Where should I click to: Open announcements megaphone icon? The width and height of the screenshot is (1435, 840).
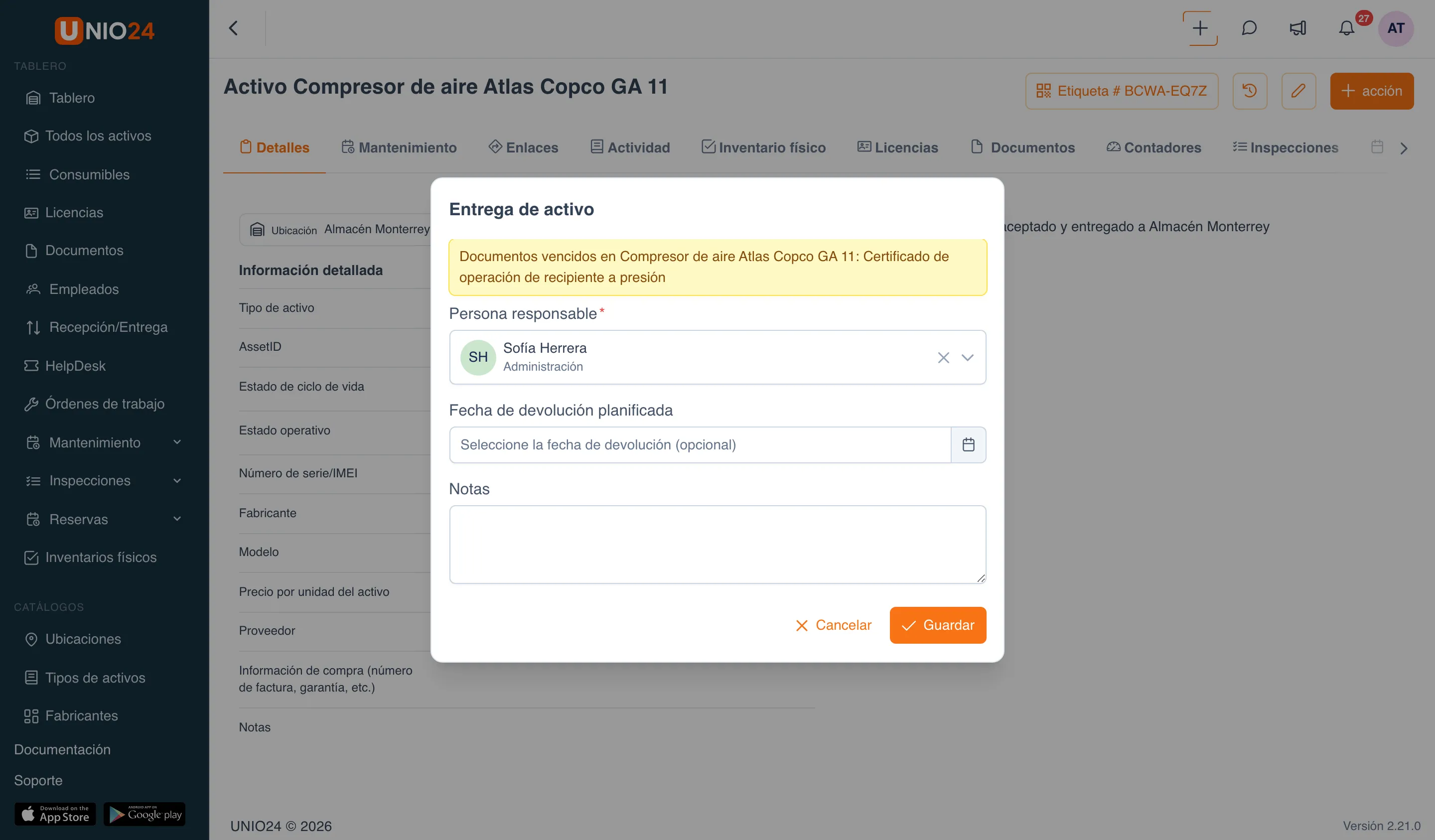[1298, 28]
